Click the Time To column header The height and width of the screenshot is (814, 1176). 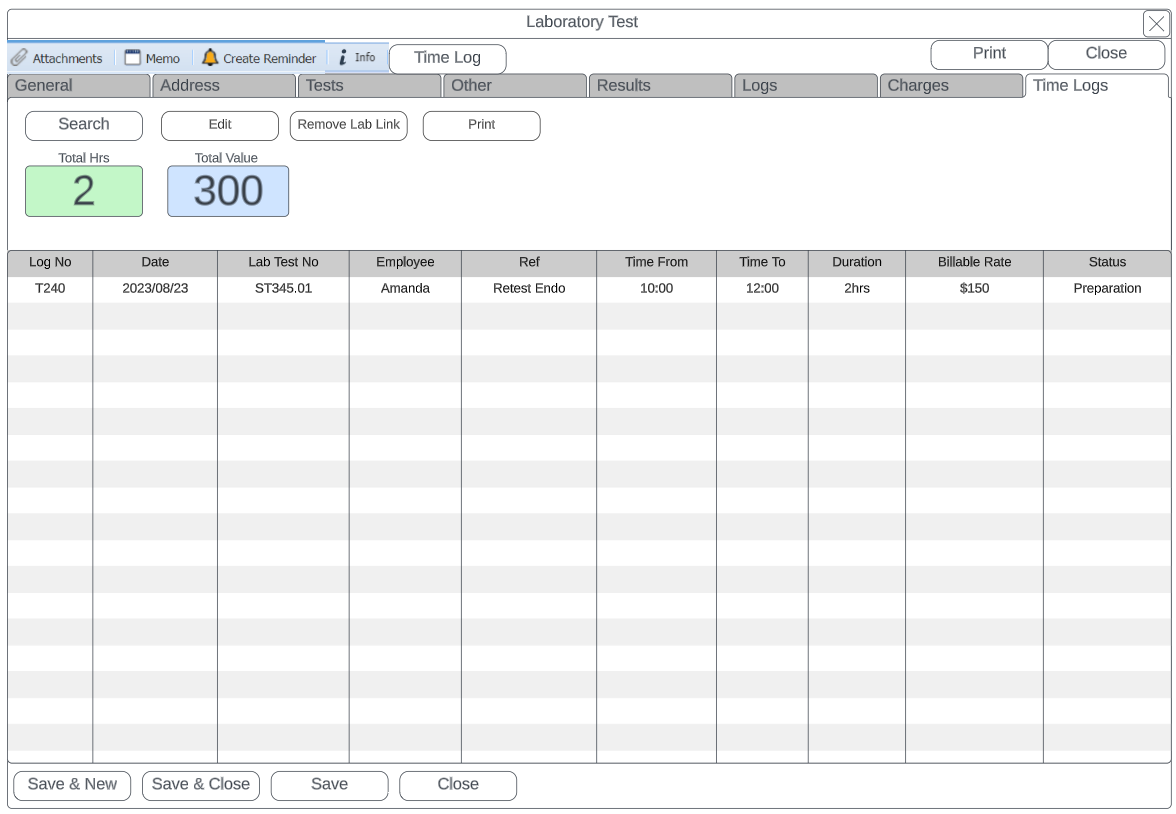[x=762, y=263]
